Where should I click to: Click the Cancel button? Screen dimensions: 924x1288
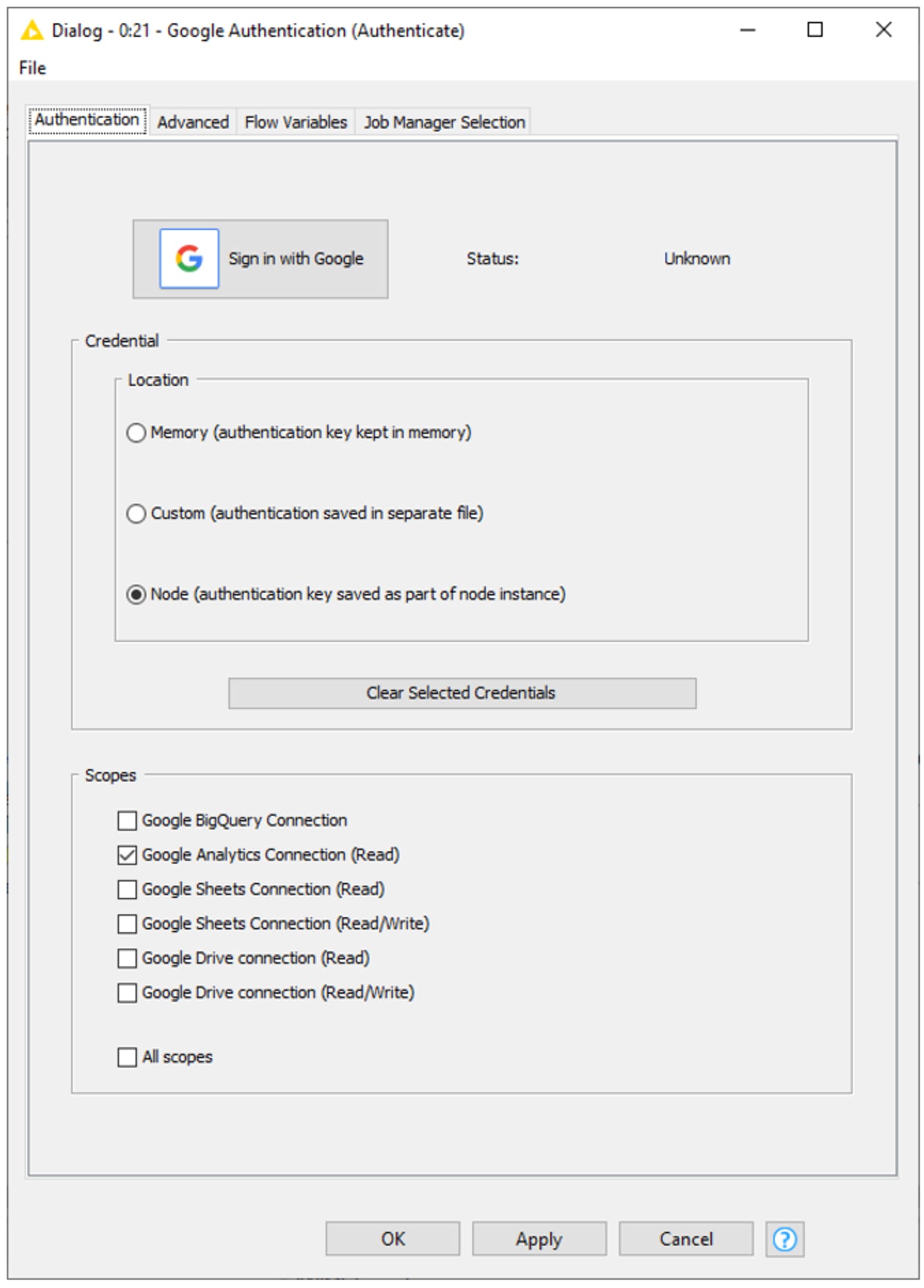point(686,1239)
